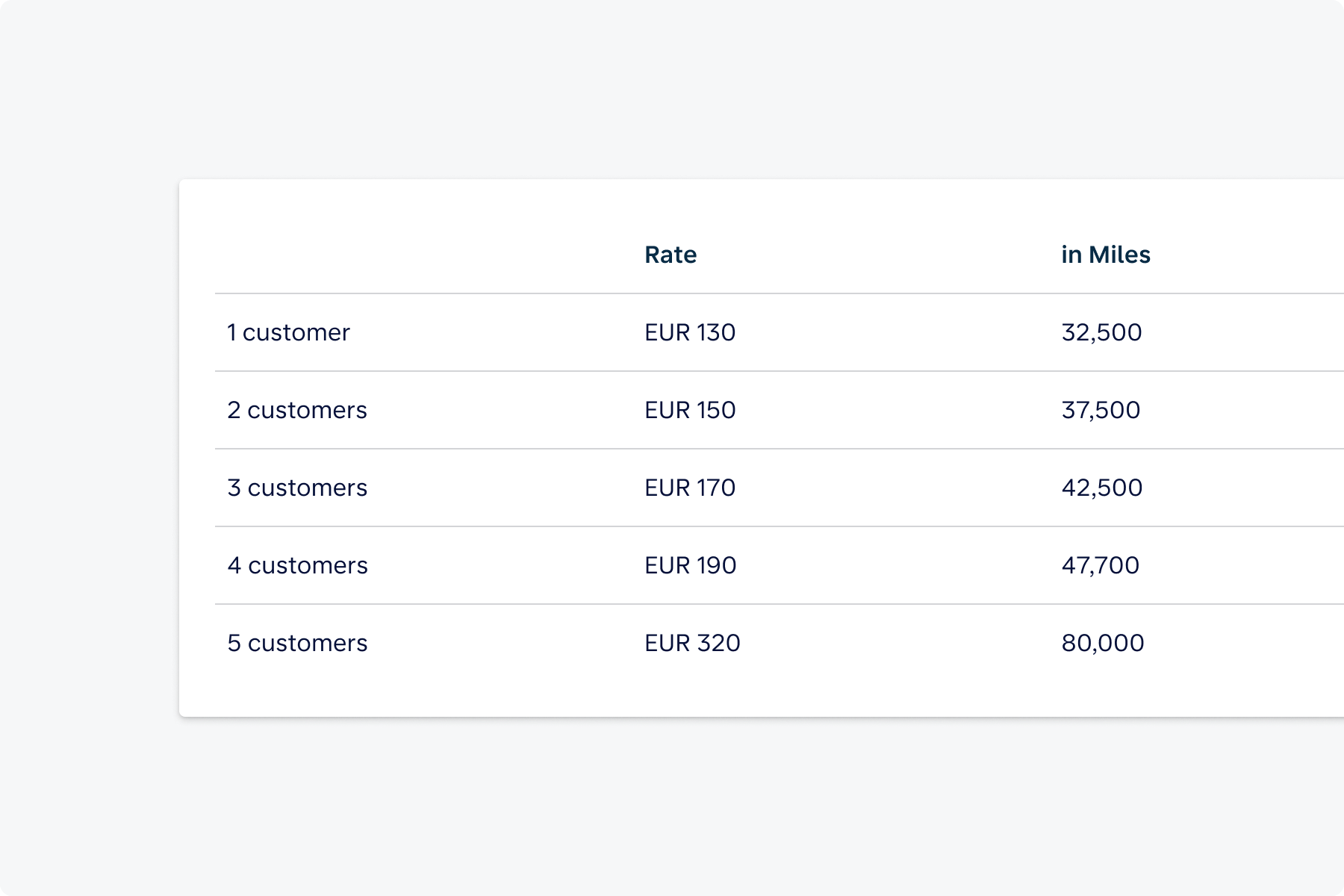Select the 2 customers row label

coord(297,410)
